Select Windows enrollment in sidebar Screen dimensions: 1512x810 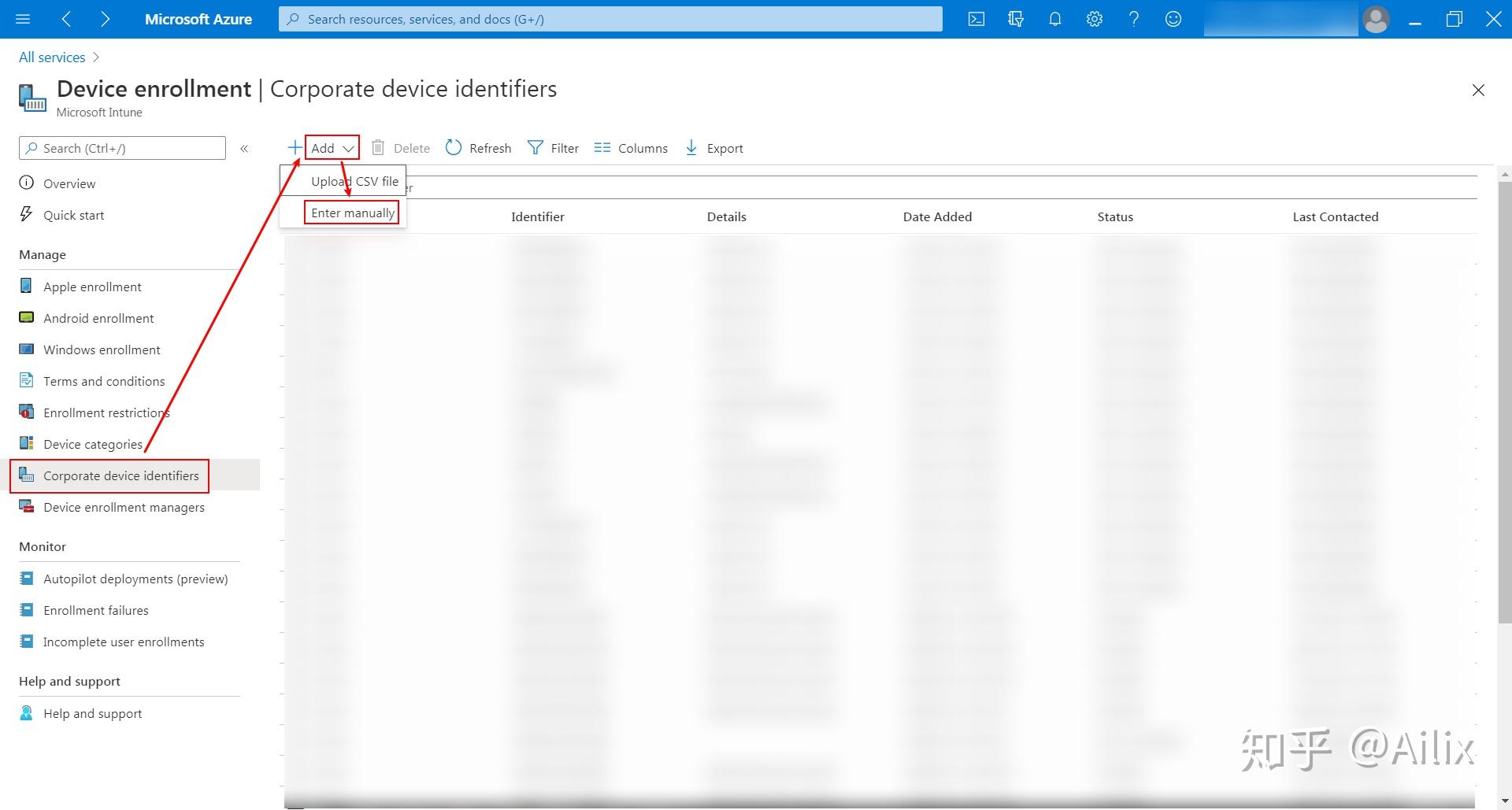pos(102,350)
